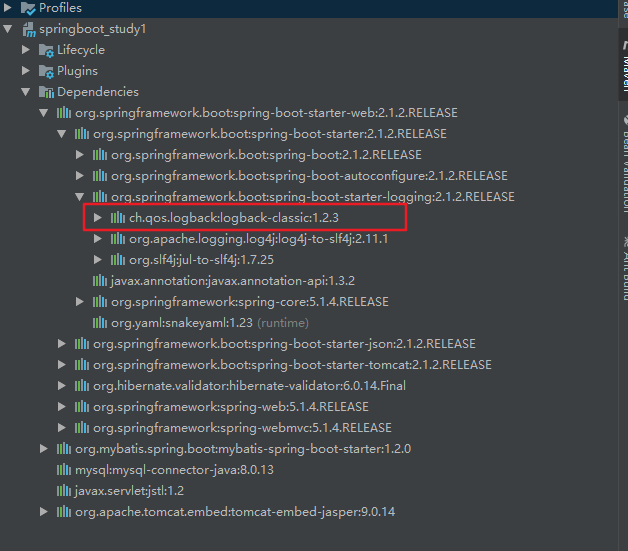
Task: Select org.mybatis.spring.boot:mybatis-spring-boot-starter:1.2.0 text
Action: pos(243,449)
